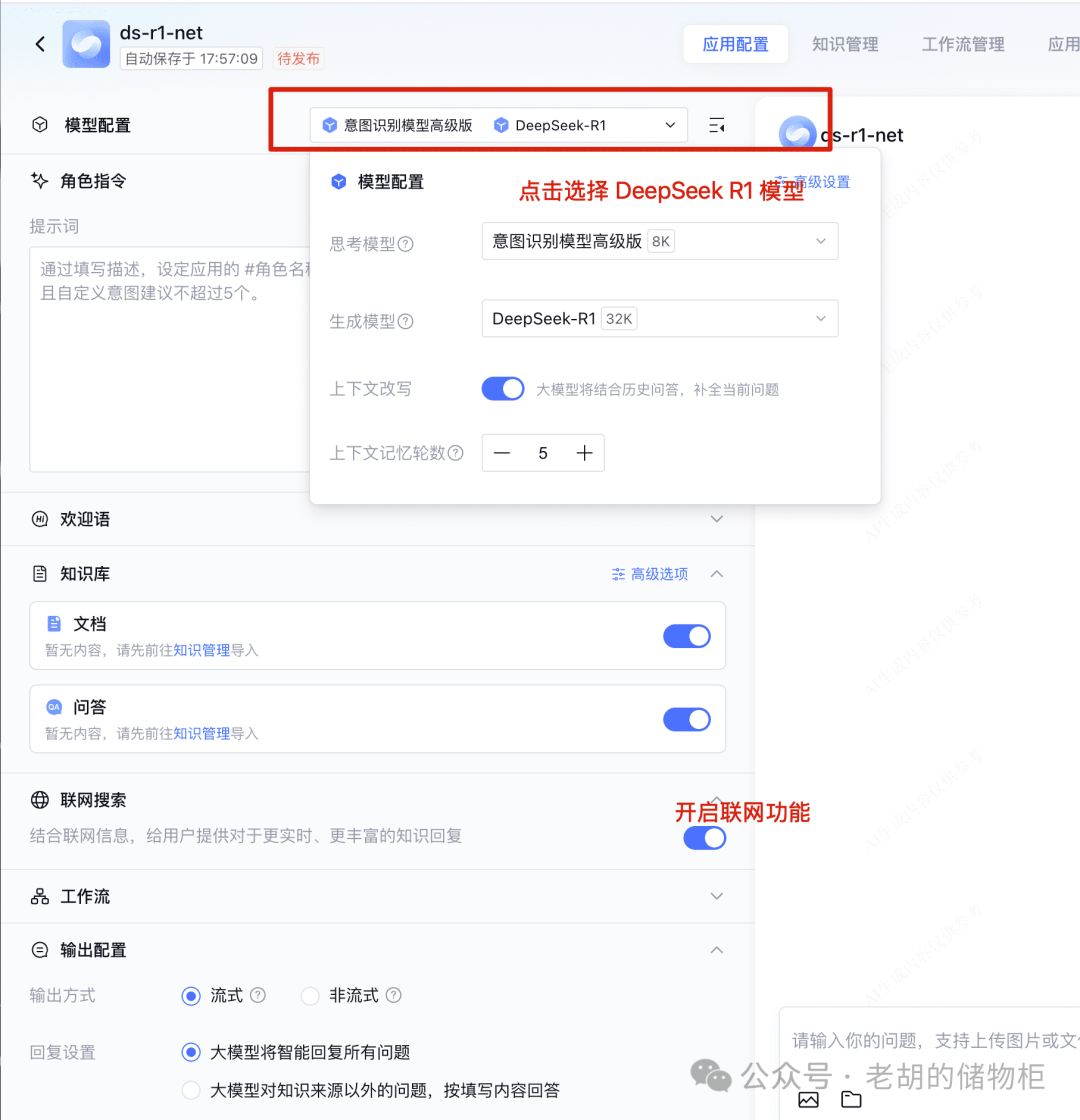This screenshot has width=1080, height=1120.
Task: Click the 联网搜索 globe icon
Action: [40, 800]
